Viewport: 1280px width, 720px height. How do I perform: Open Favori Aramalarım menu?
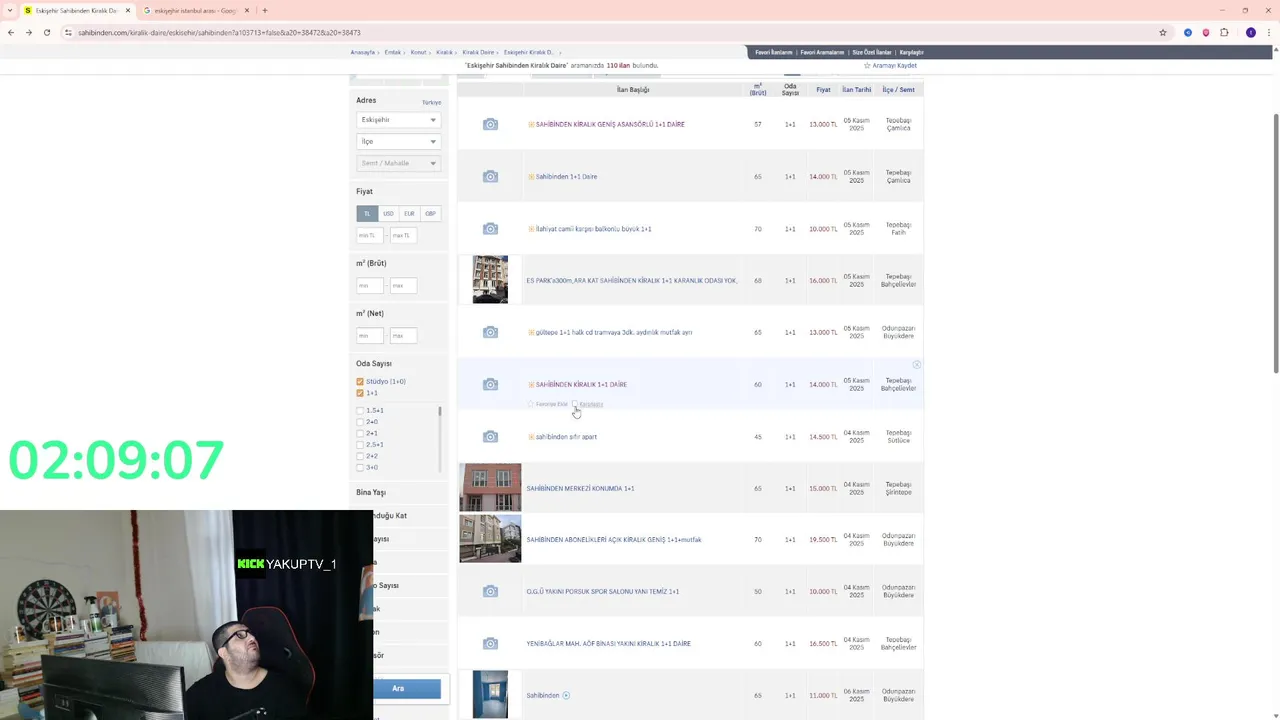point(822,52)
